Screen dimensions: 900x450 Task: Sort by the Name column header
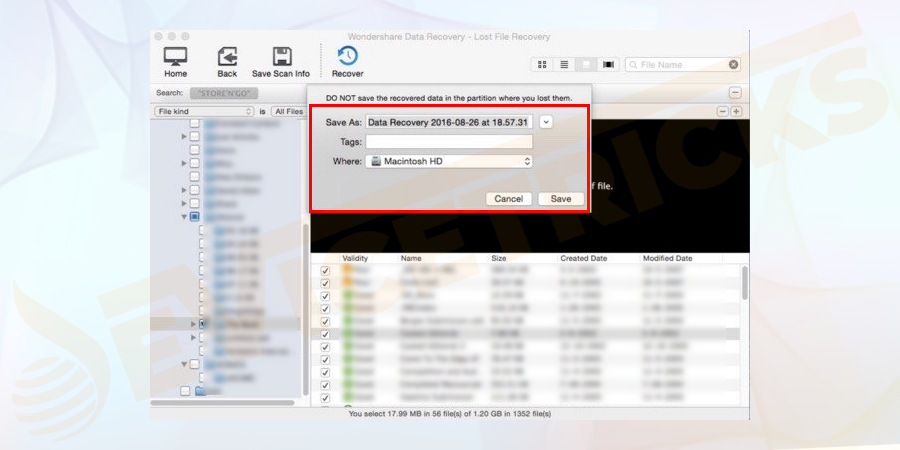click(411, 258)
